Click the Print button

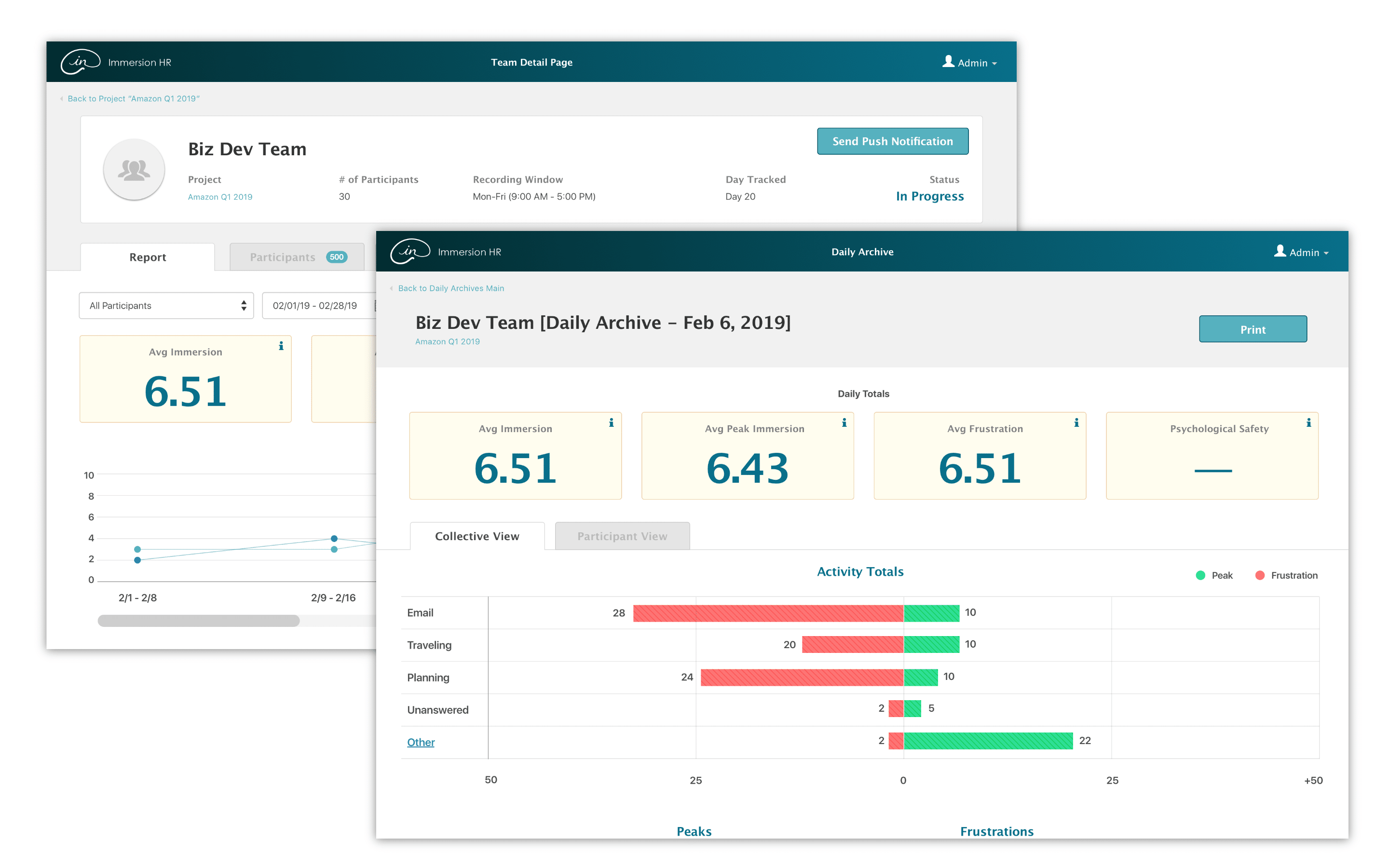coord(1253,329)
